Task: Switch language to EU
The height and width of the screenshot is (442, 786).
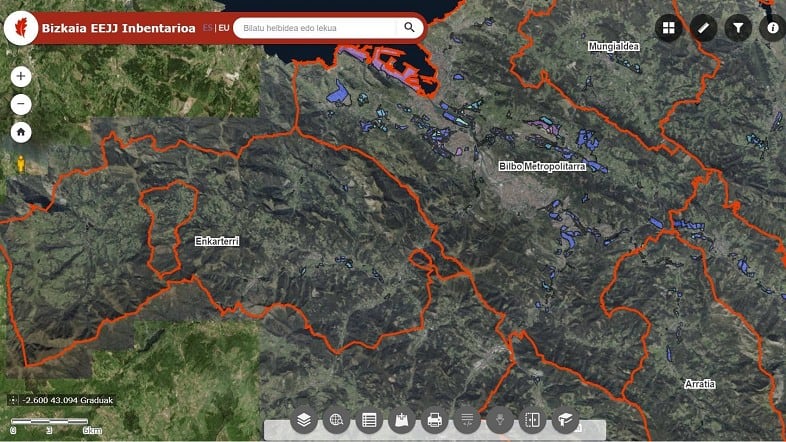Action: click(223, 28)
